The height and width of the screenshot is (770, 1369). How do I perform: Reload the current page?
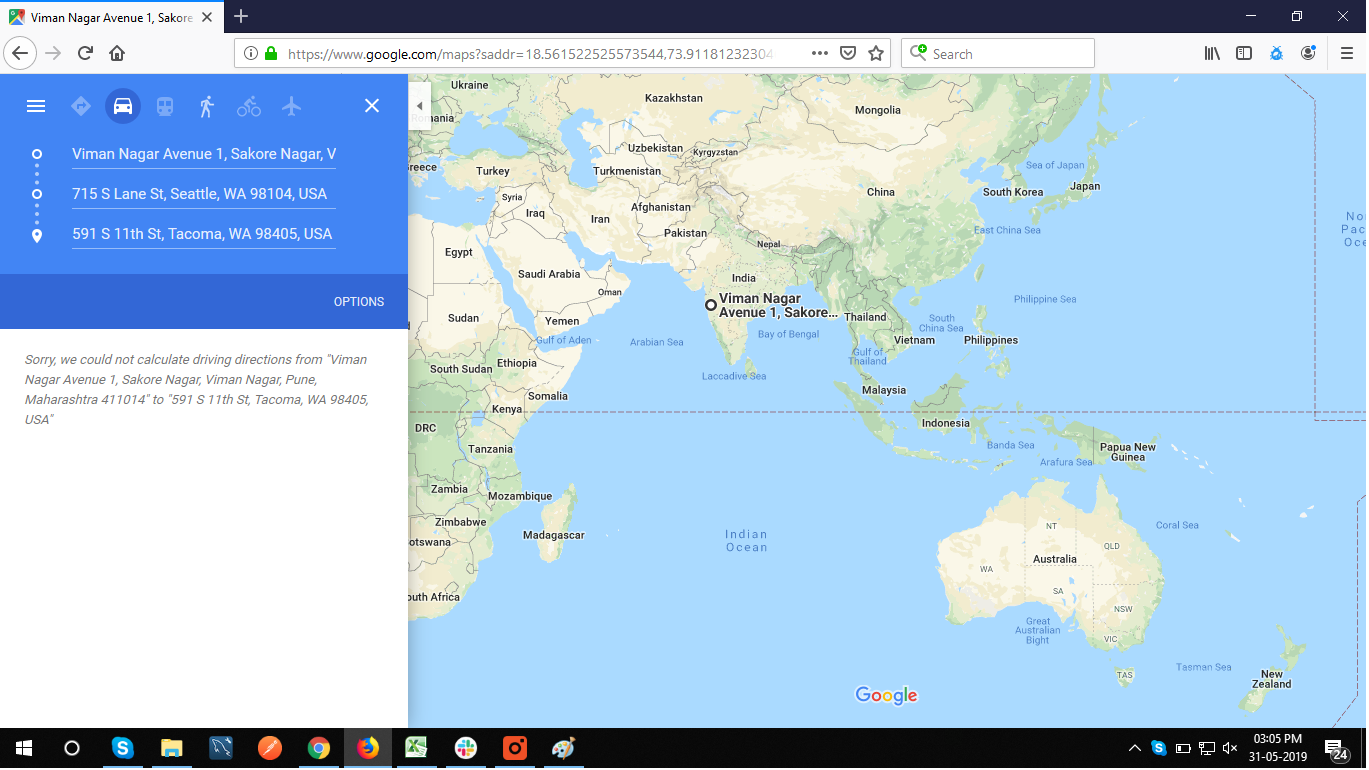[x=85, y=53]
